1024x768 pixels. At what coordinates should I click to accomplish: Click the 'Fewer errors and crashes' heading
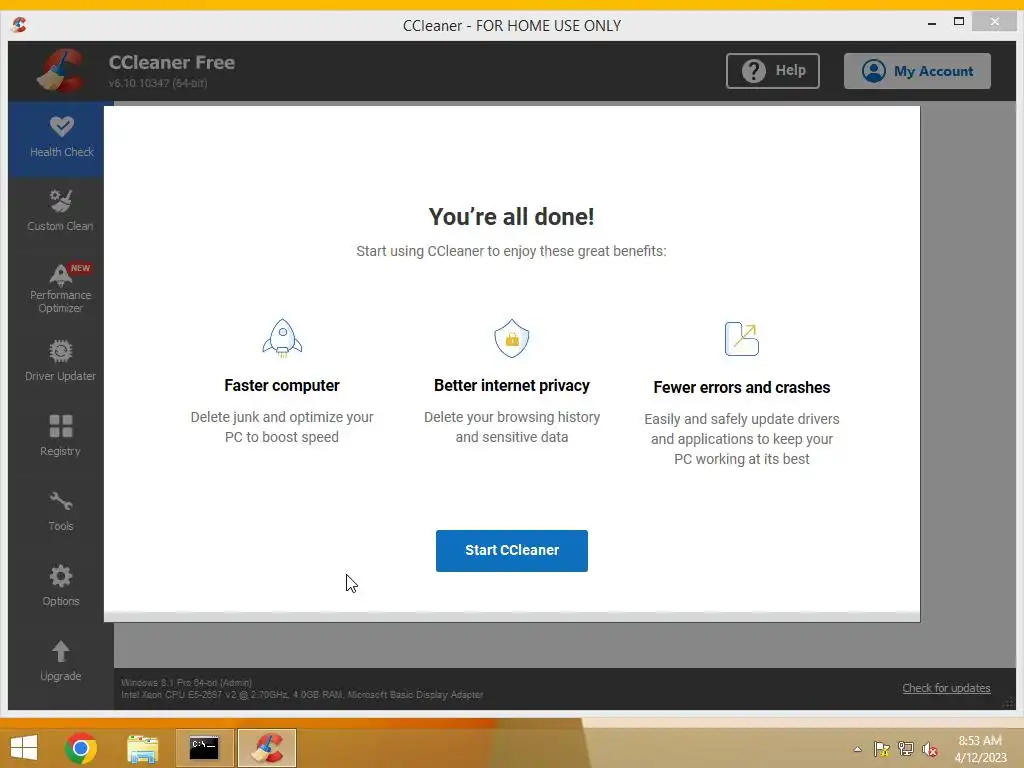pos(741,387)
